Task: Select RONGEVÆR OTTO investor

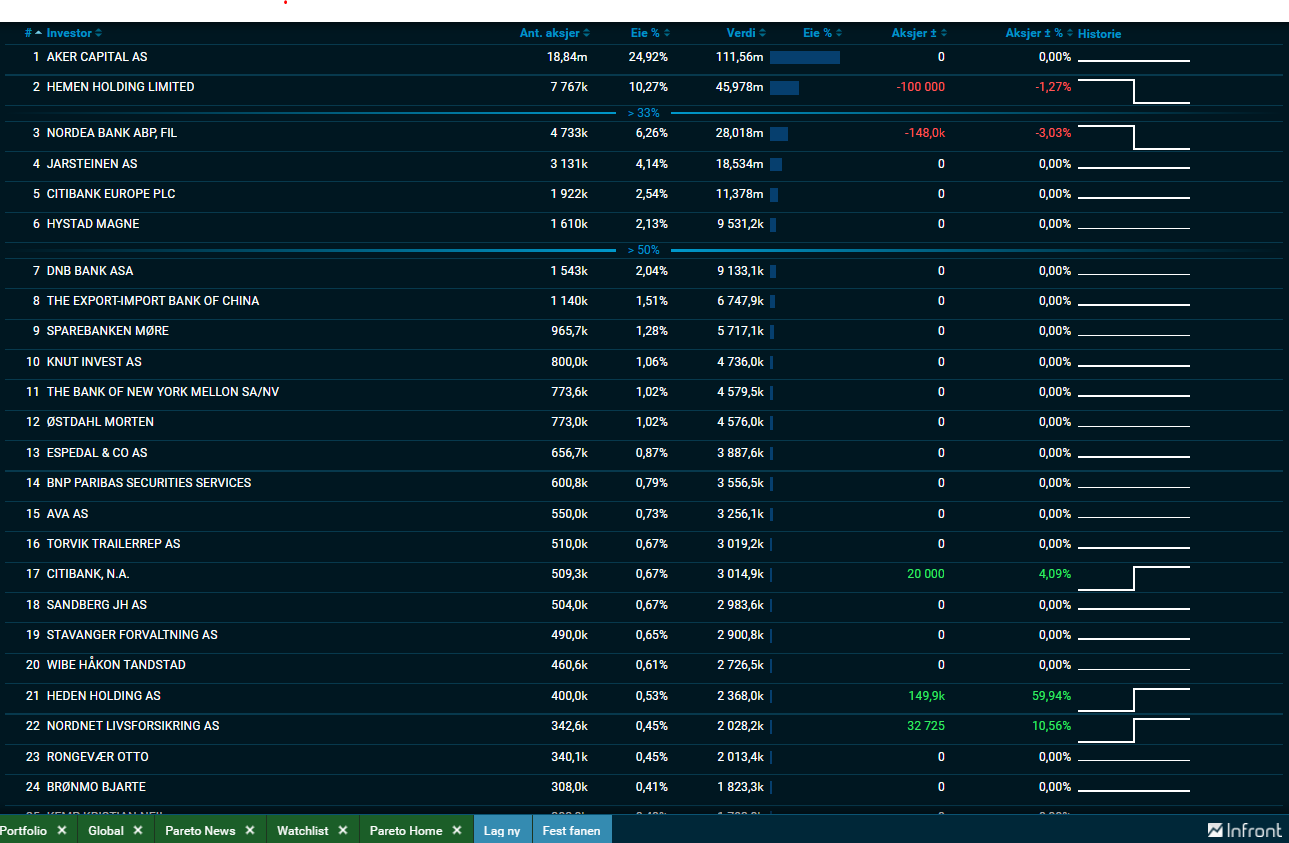Action: (97, 757)
